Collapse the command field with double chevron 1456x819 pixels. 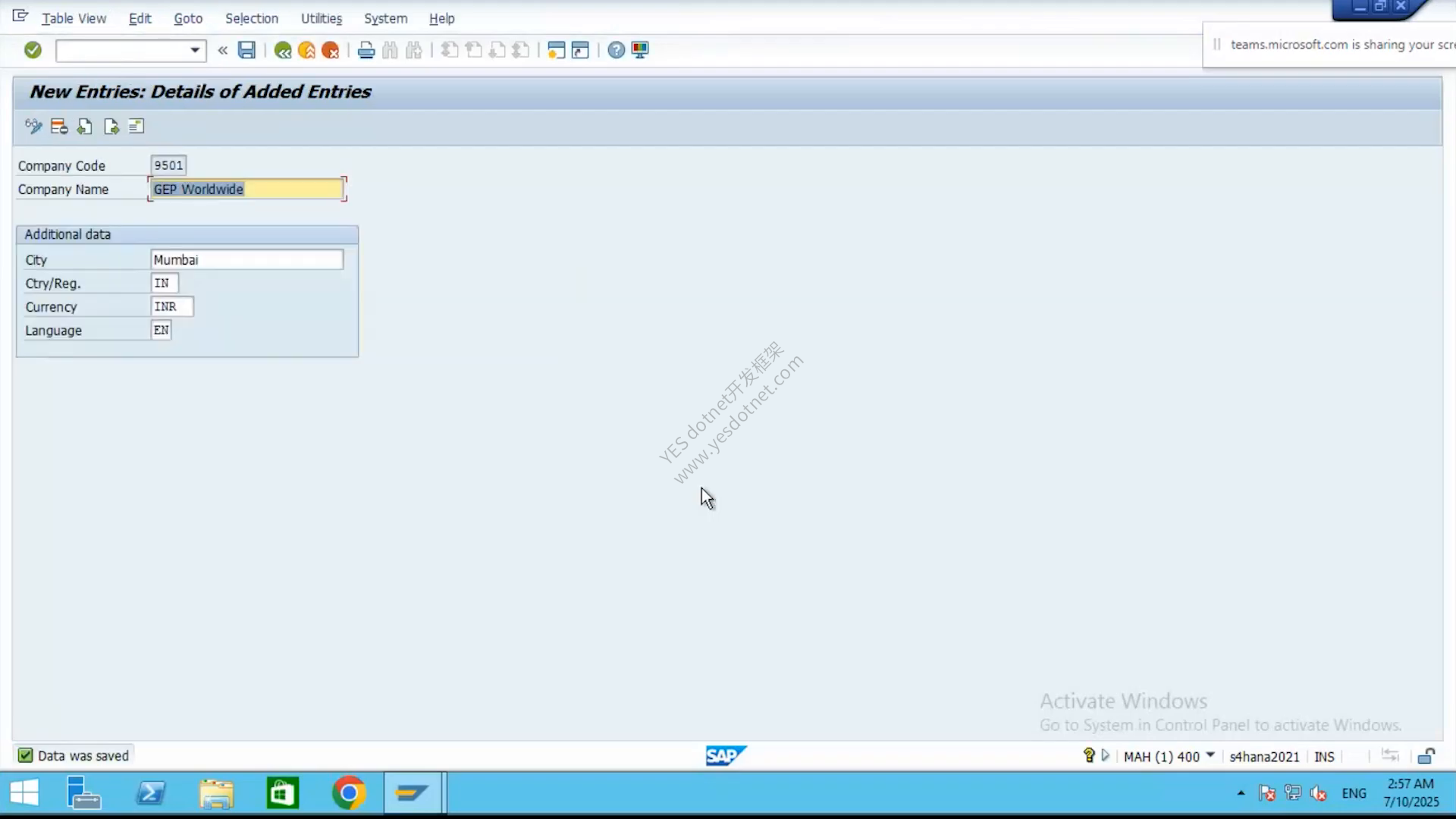(222, 50)
